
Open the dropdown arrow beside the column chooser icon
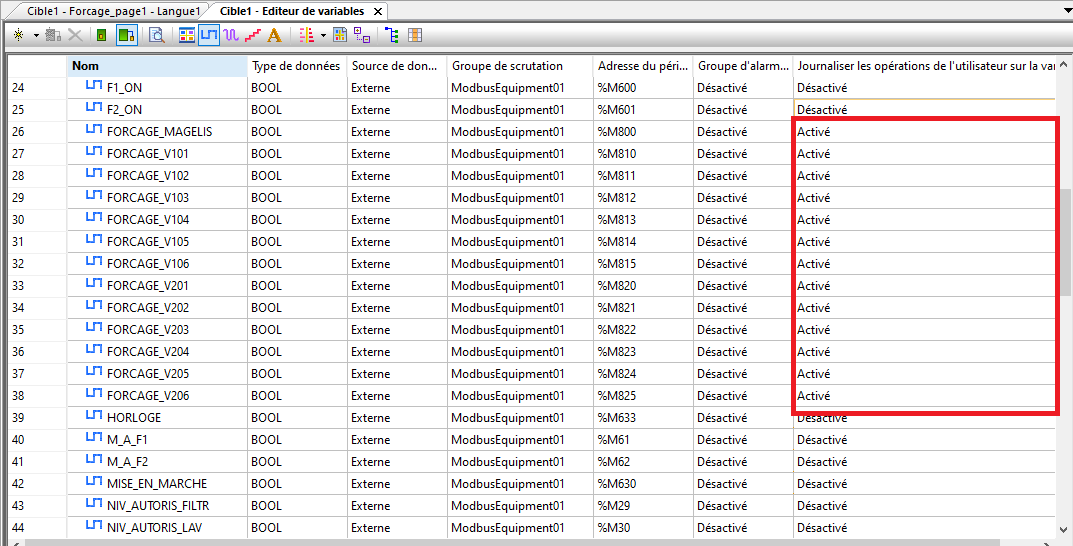point(323,35)
